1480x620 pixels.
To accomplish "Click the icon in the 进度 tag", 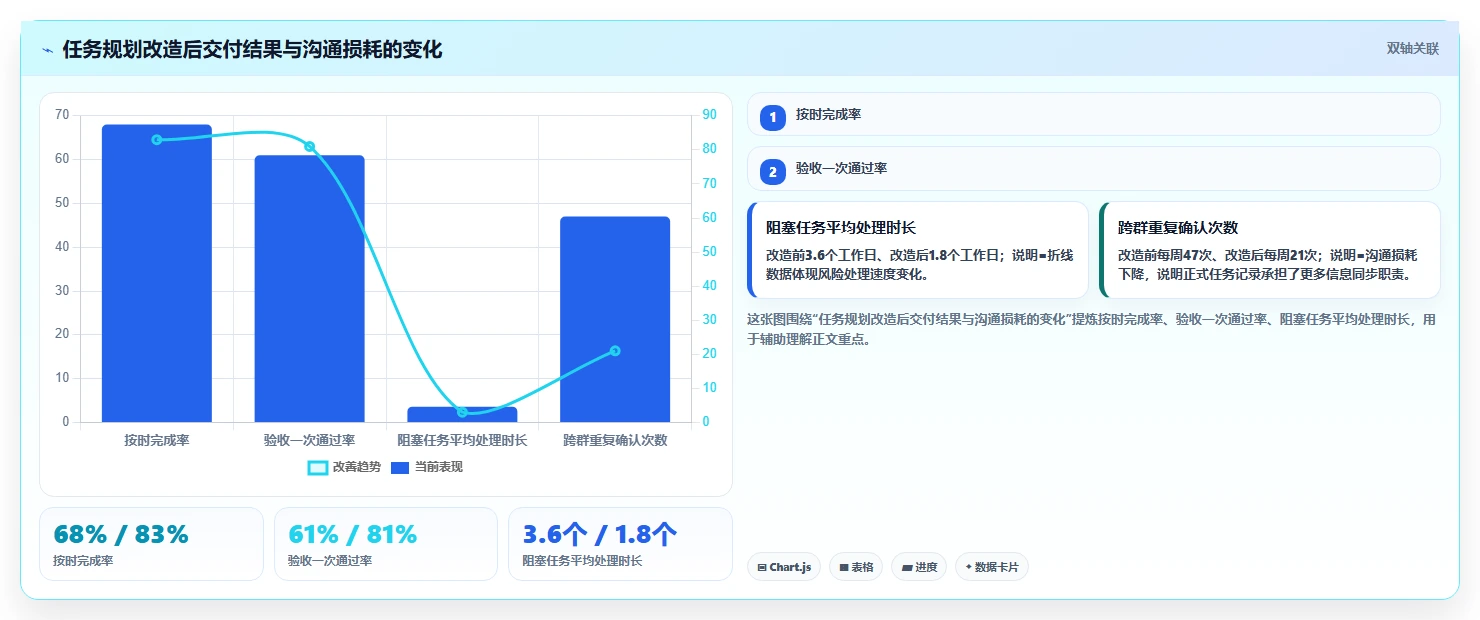I will point(907,567).
